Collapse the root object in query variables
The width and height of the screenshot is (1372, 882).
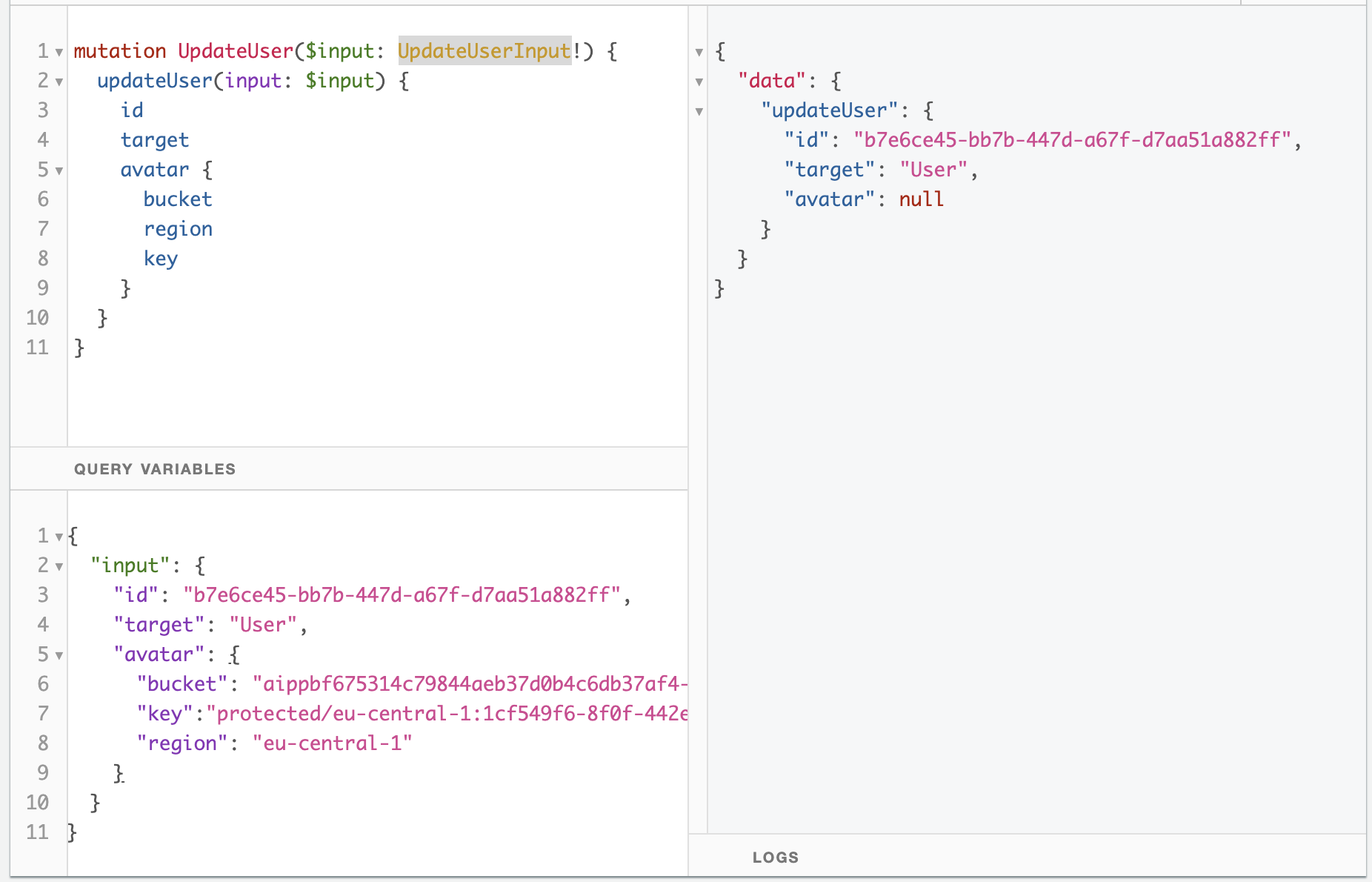coord(59,536)
